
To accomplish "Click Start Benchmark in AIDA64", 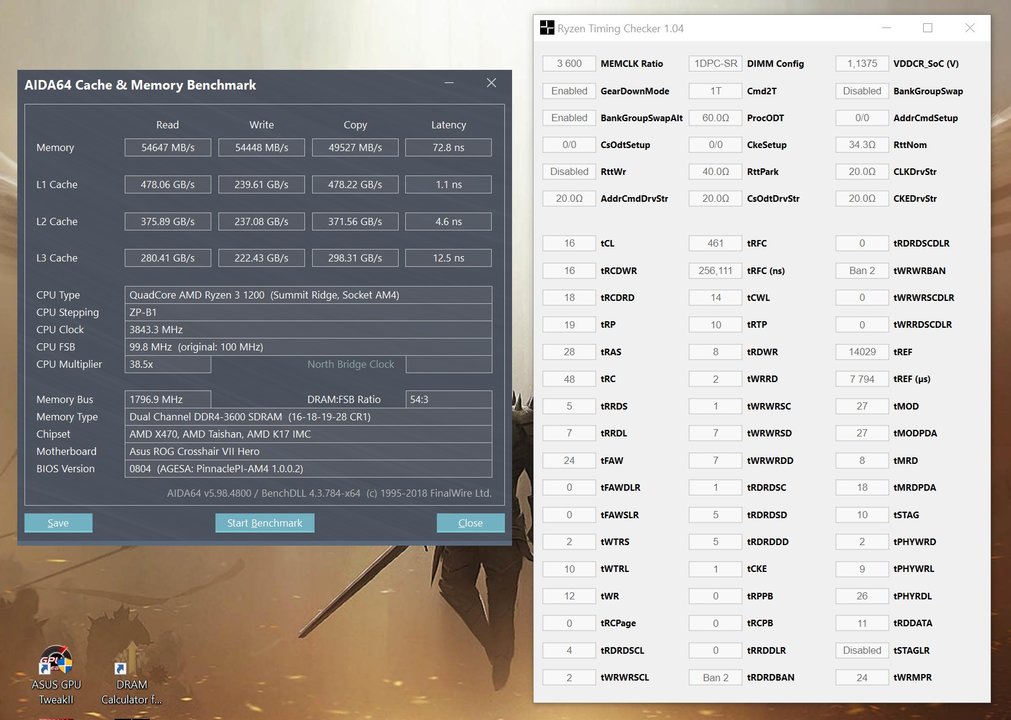I will click(264, 523).
